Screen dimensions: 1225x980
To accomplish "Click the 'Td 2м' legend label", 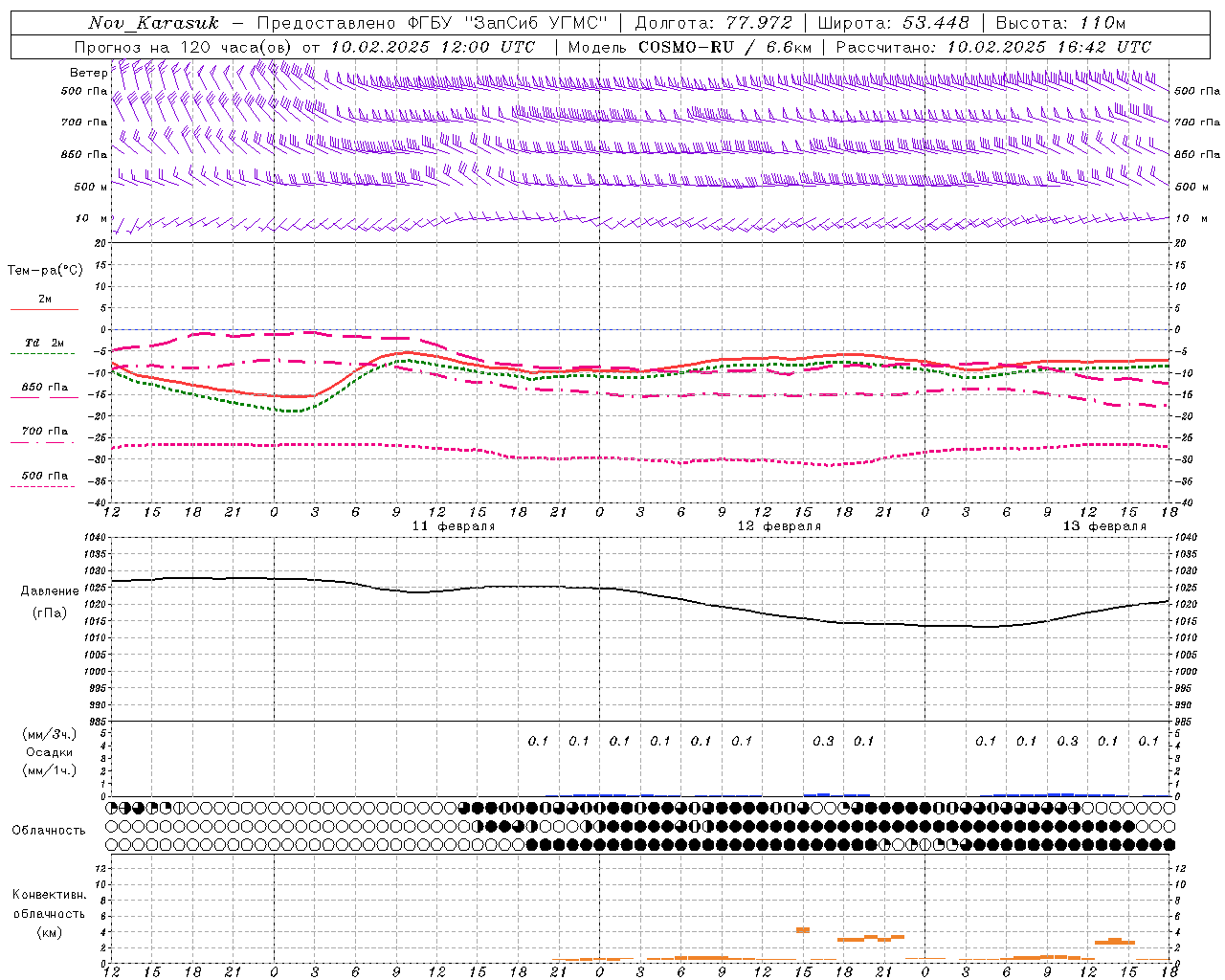I will tap(45, 343).
